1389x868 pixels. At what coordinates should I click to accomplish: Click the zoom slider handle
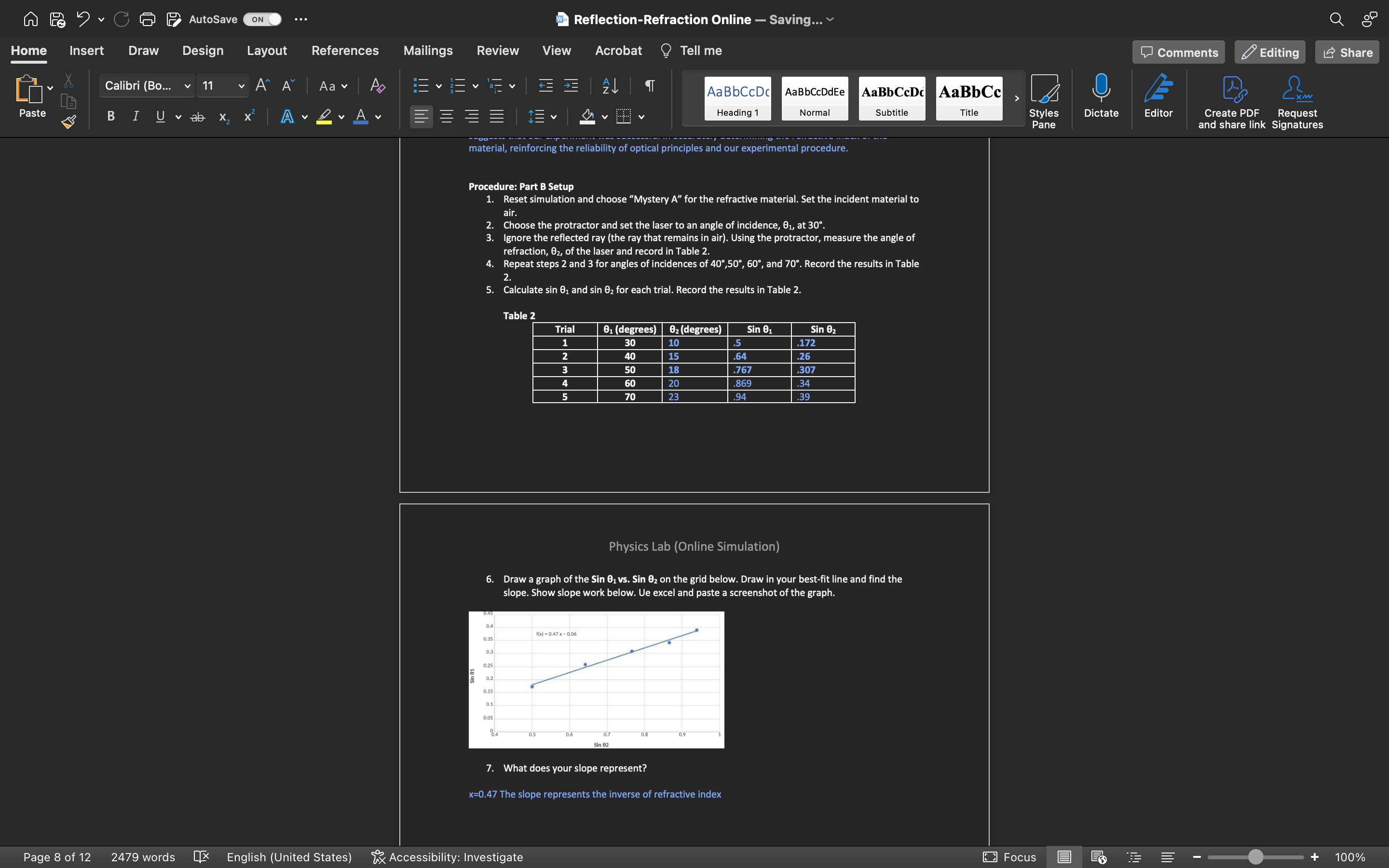tap(1255, 857)
